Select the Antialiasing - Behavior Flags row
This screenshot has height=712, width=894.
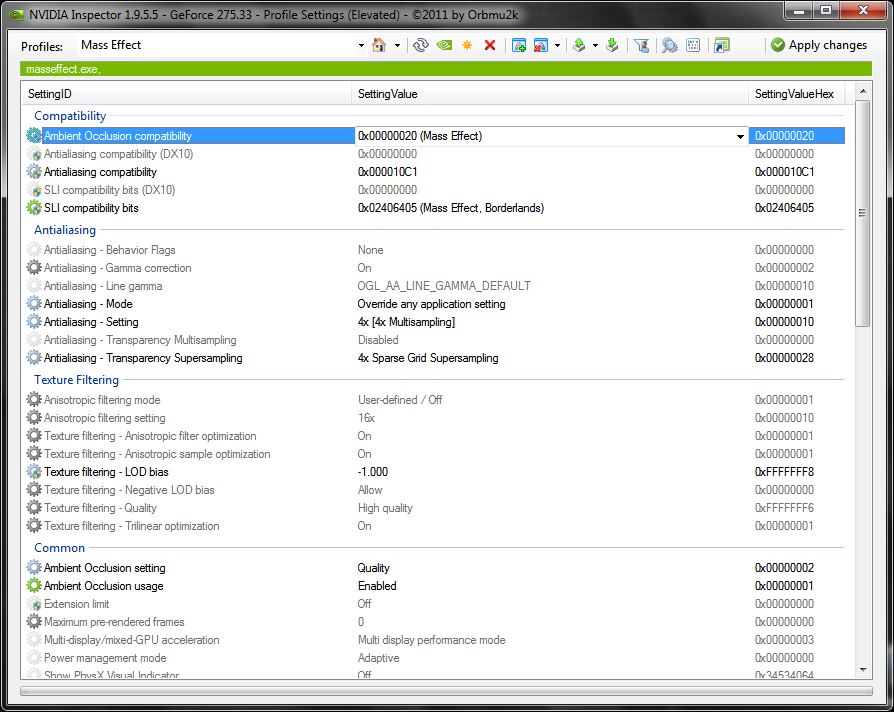click(434, 250)
